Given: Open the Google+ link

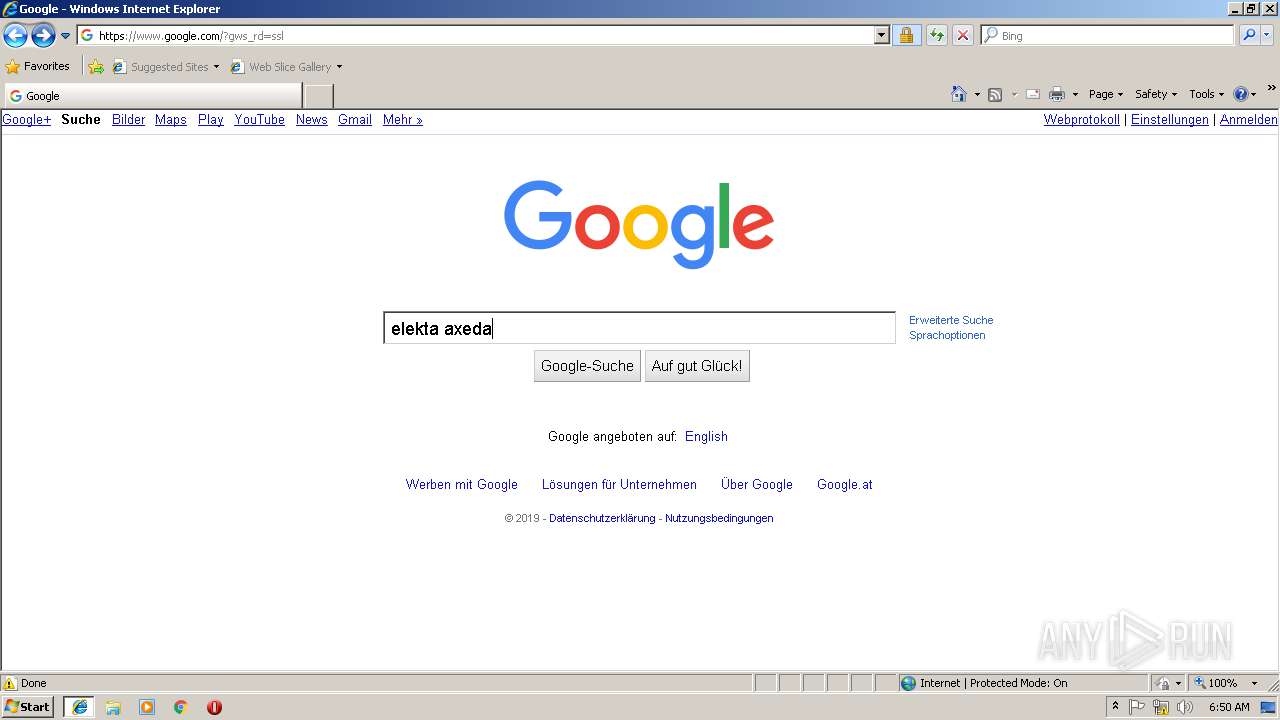Looking at the screenshot, I should [x=27, y=119].
